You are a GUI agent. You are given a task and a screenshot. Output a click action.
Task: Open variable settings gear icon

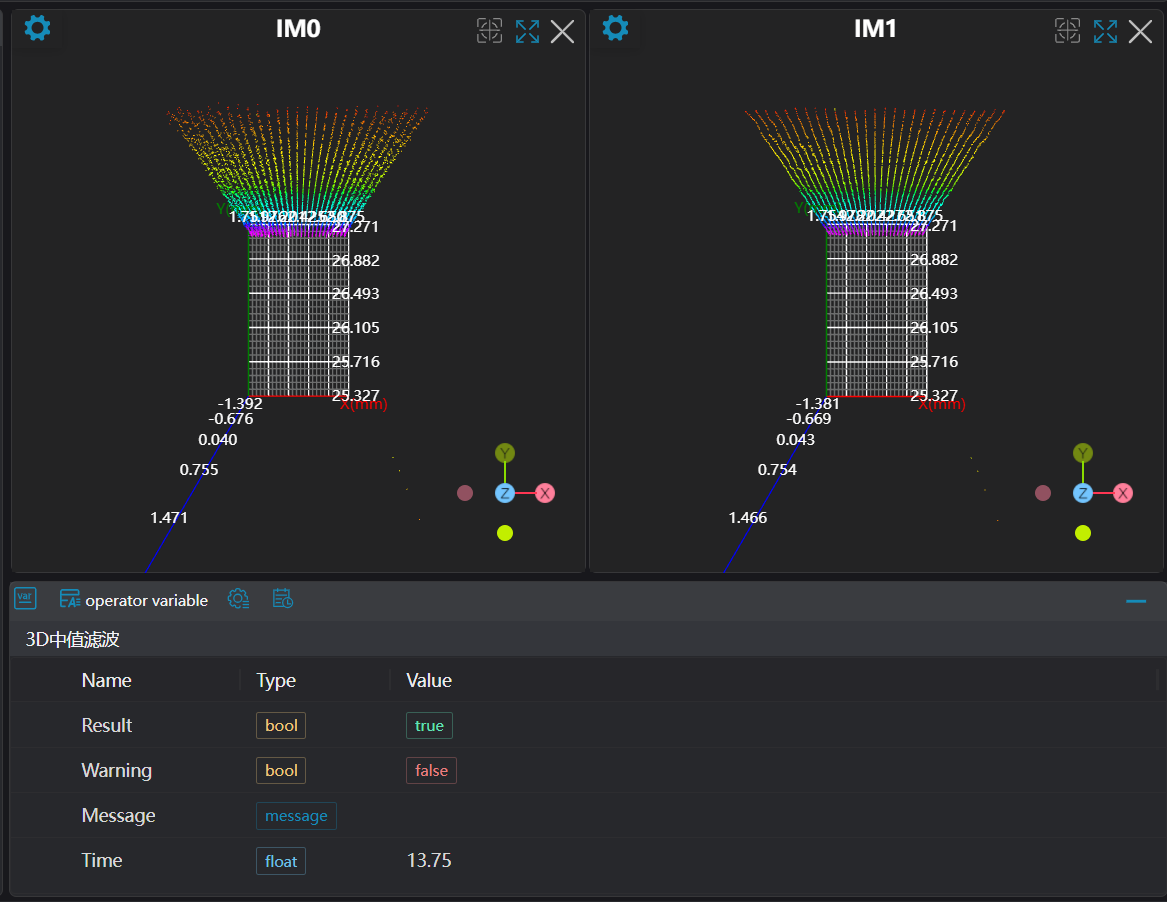point(238,599)
